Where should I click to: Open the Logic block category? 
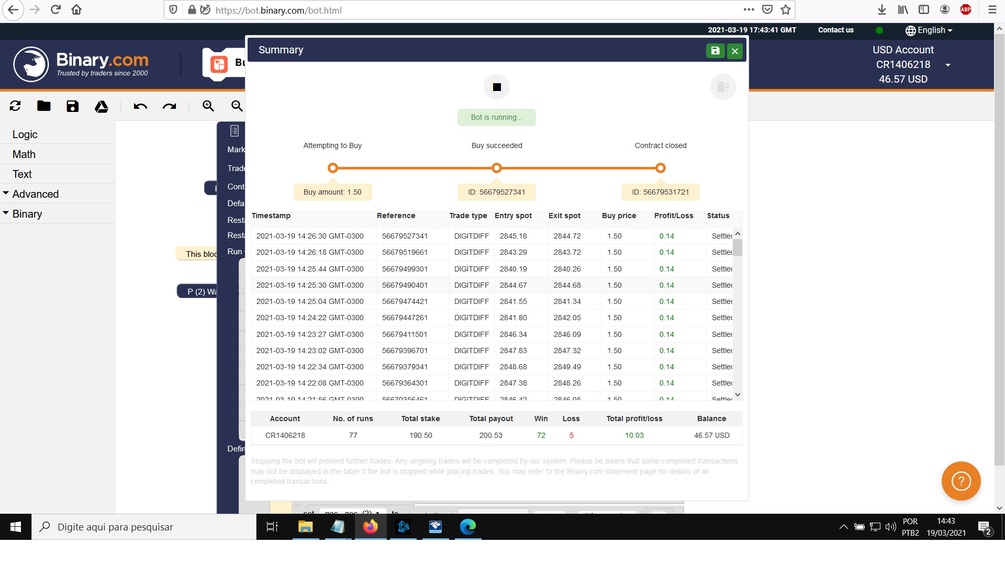(x=25, y=135)
